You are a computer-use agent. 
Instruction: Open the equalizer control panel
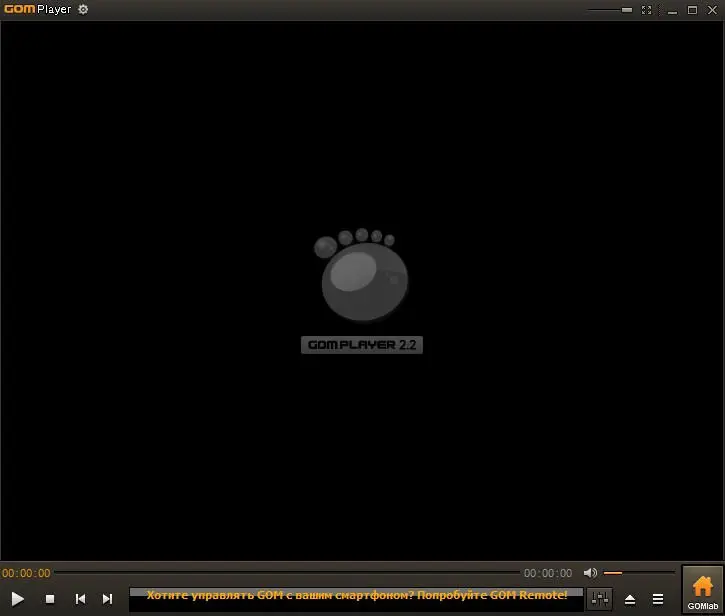tap(600, 599)
